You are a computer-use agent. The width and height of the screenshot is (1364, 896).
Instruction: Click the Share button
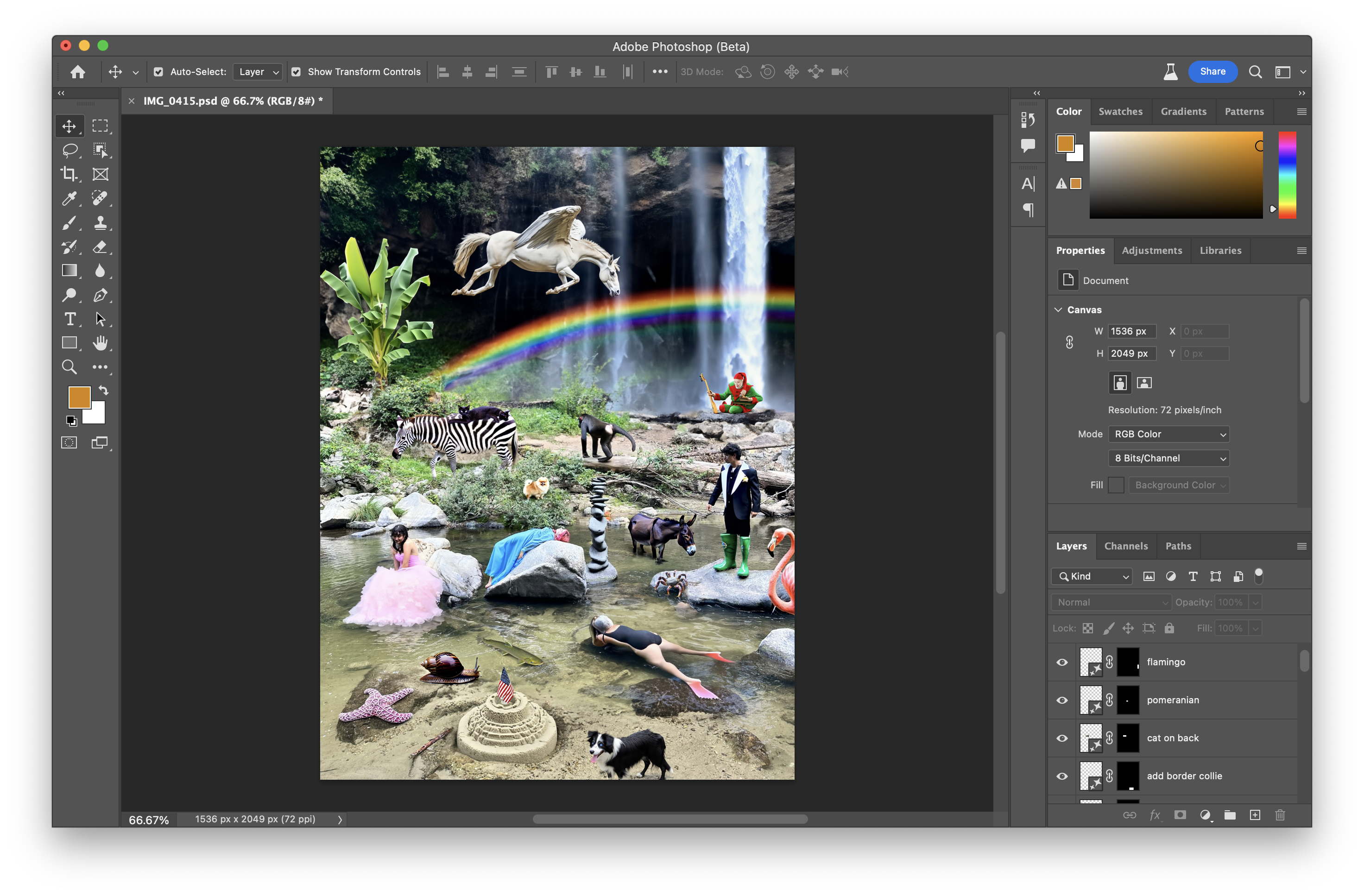point(1212,72)
